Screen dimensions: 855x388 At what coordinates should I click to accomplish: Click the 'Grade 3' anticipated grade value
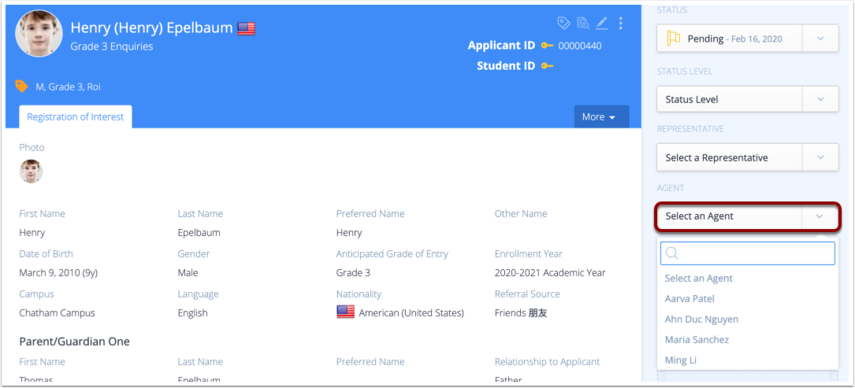click(353, 272)
